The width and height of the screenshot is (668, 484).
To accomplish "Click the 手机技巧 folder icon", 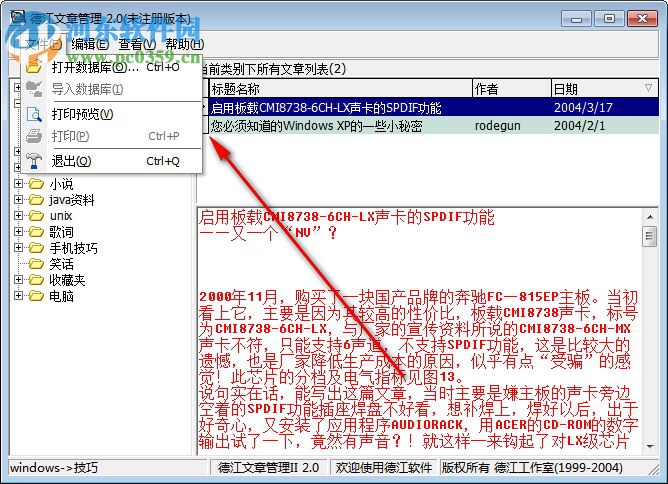I will click(x=36, y=248).
